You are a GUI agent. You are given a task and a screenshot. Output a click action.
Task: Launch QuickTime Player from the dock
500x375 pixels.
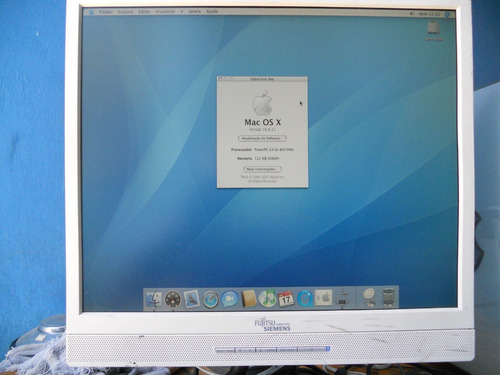pos(305,299)
